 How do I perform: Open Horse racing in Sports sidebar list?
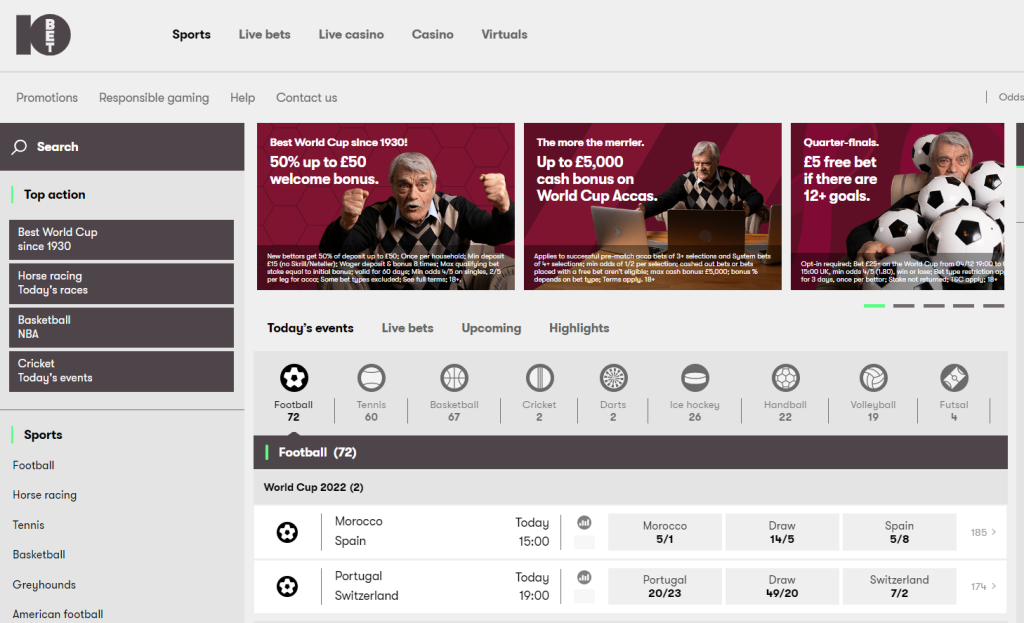point(44,495)
